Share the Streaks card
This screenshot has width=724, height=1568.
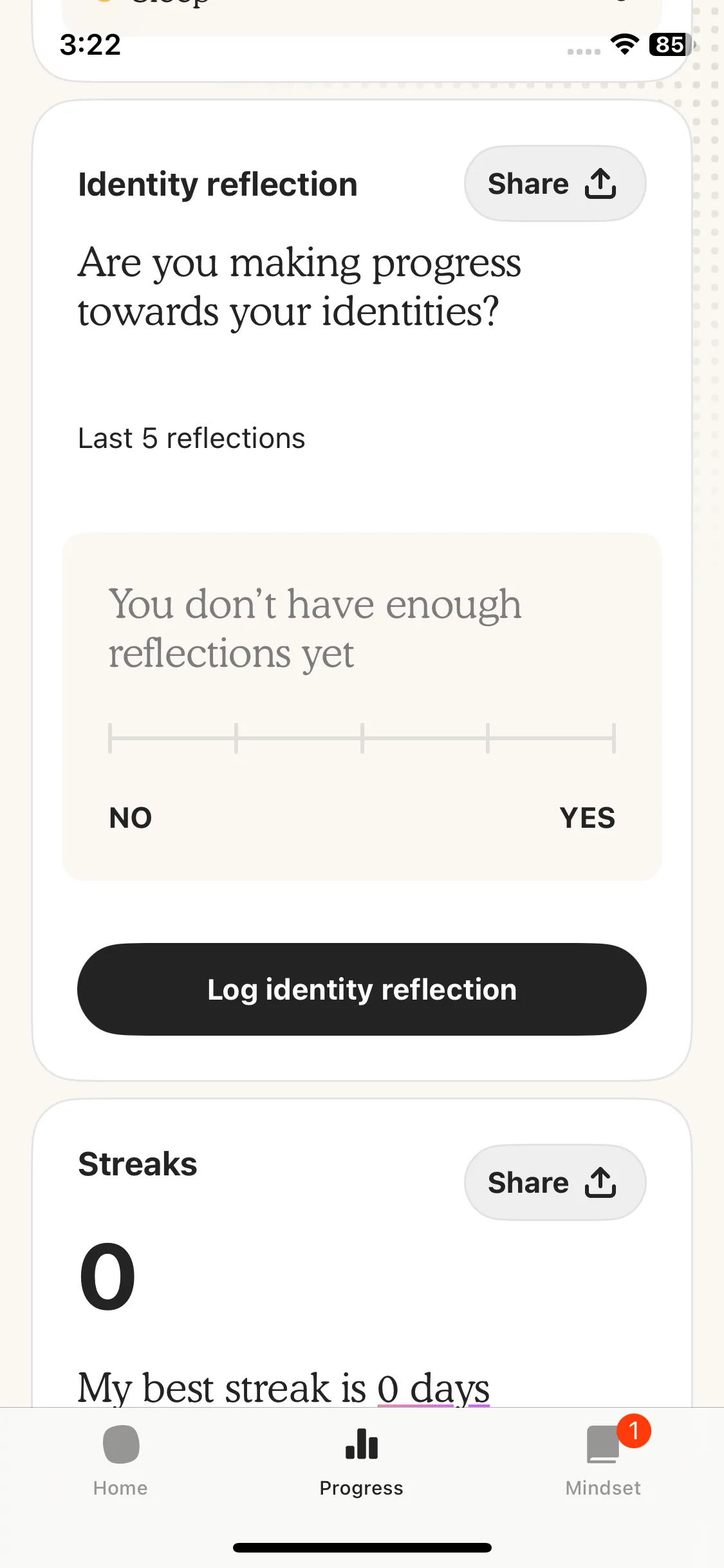click(555, 1182)
